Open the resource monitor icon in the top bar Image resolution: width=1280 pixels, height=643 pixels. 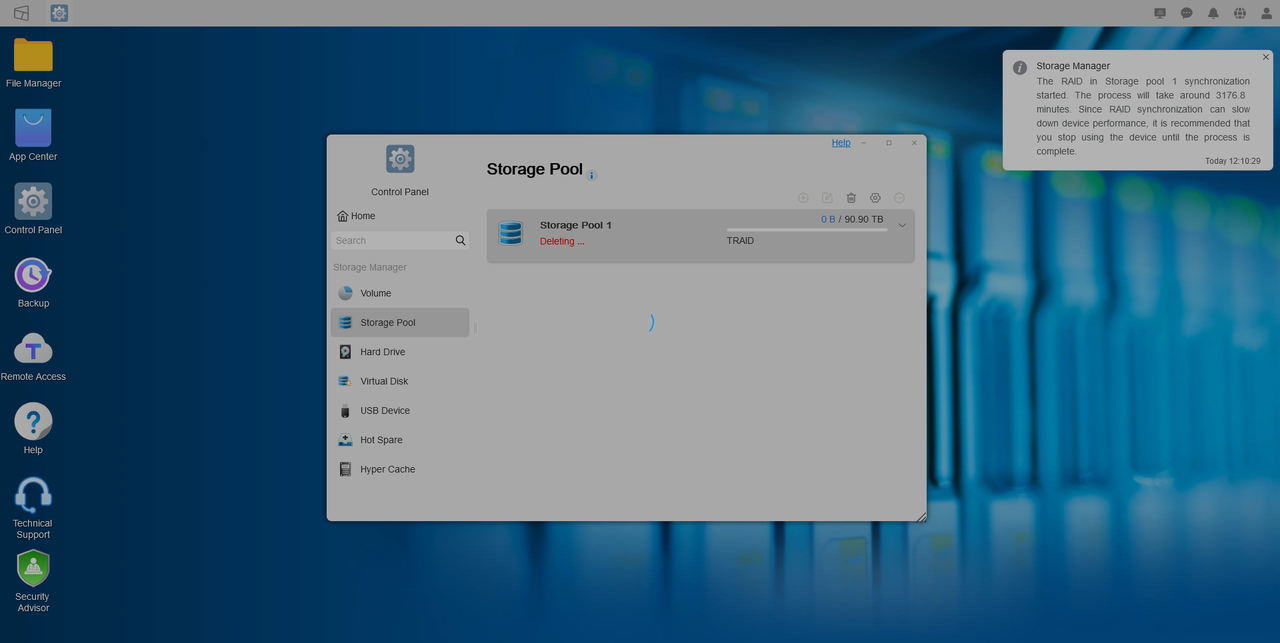tap(1160, 13)
